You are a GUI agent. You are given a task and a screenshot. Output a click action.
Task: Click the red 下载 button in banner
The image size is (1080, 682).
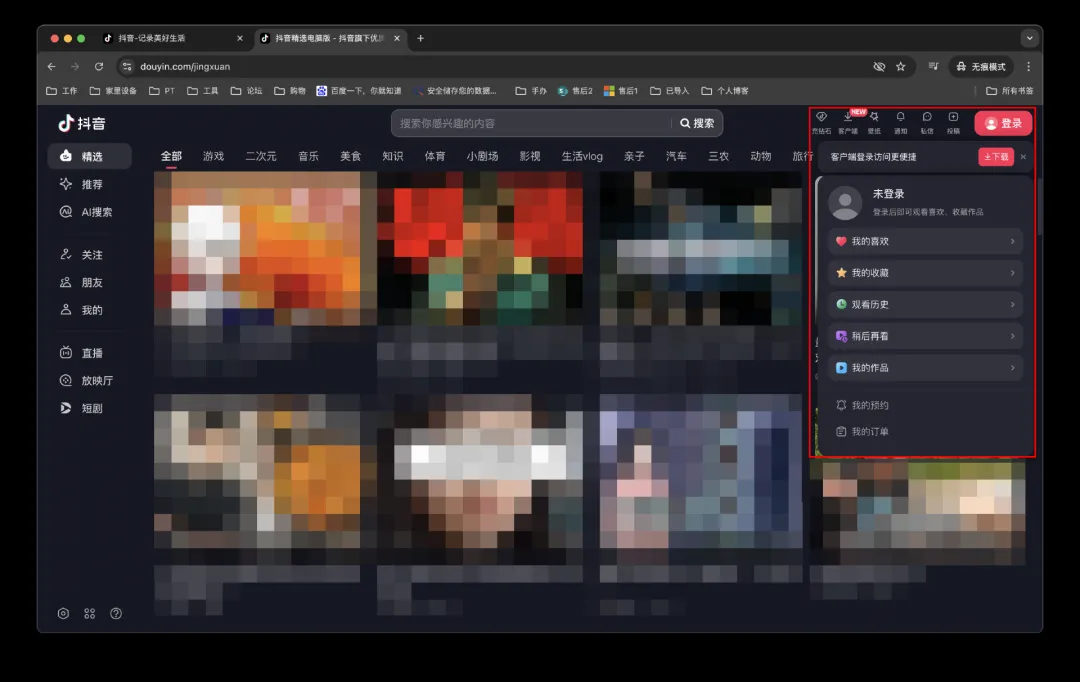coord(995,157)
